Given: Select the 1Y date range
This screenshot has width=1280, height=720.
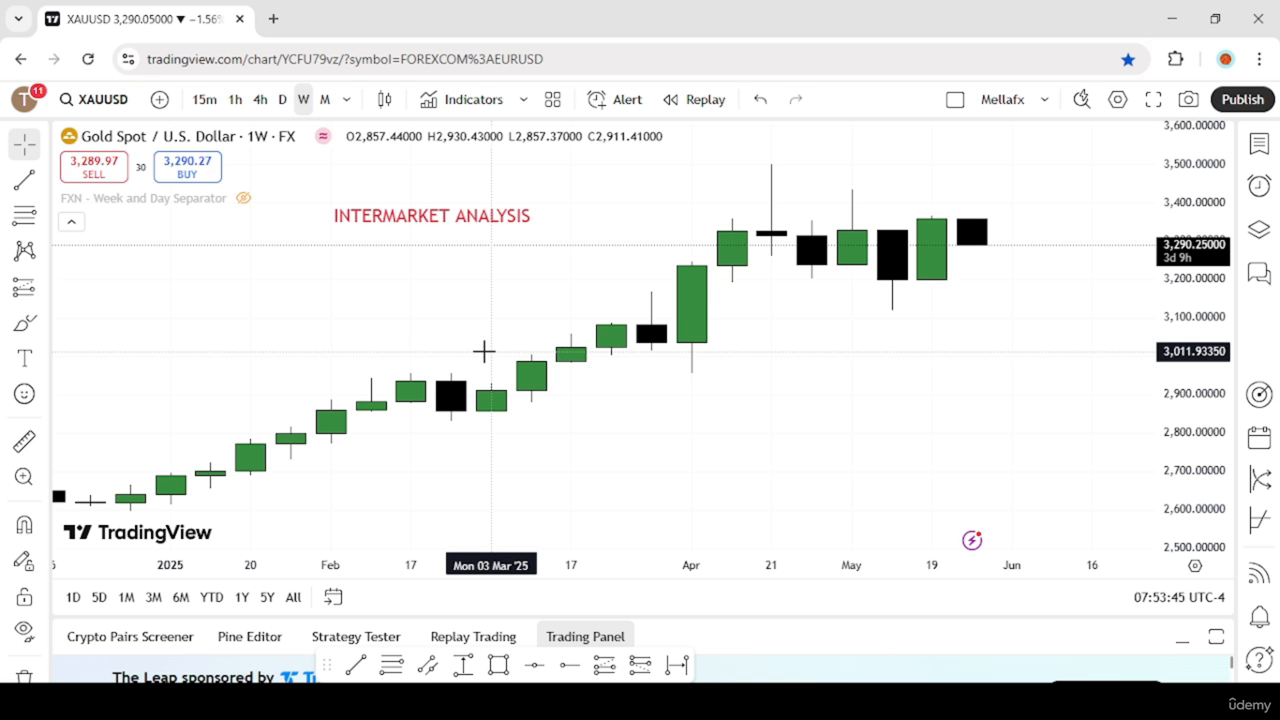Looking at the screenshot, I should tap(242, 597).
